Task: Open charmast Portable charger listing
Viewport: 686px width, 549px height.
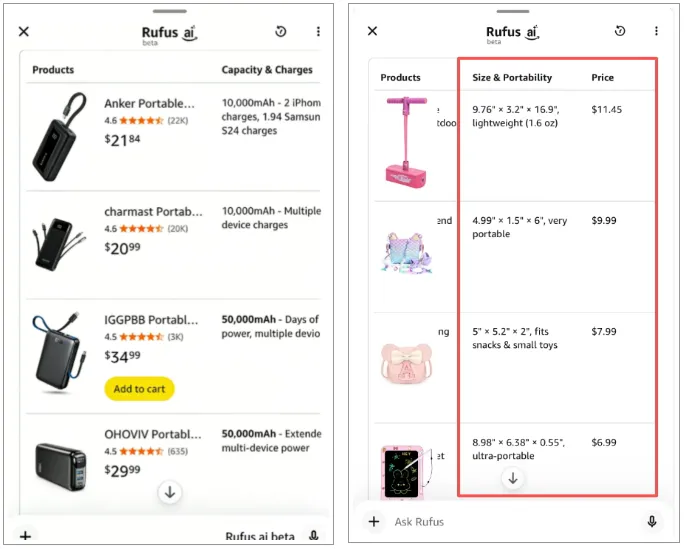Action: [x=153, y=212]
